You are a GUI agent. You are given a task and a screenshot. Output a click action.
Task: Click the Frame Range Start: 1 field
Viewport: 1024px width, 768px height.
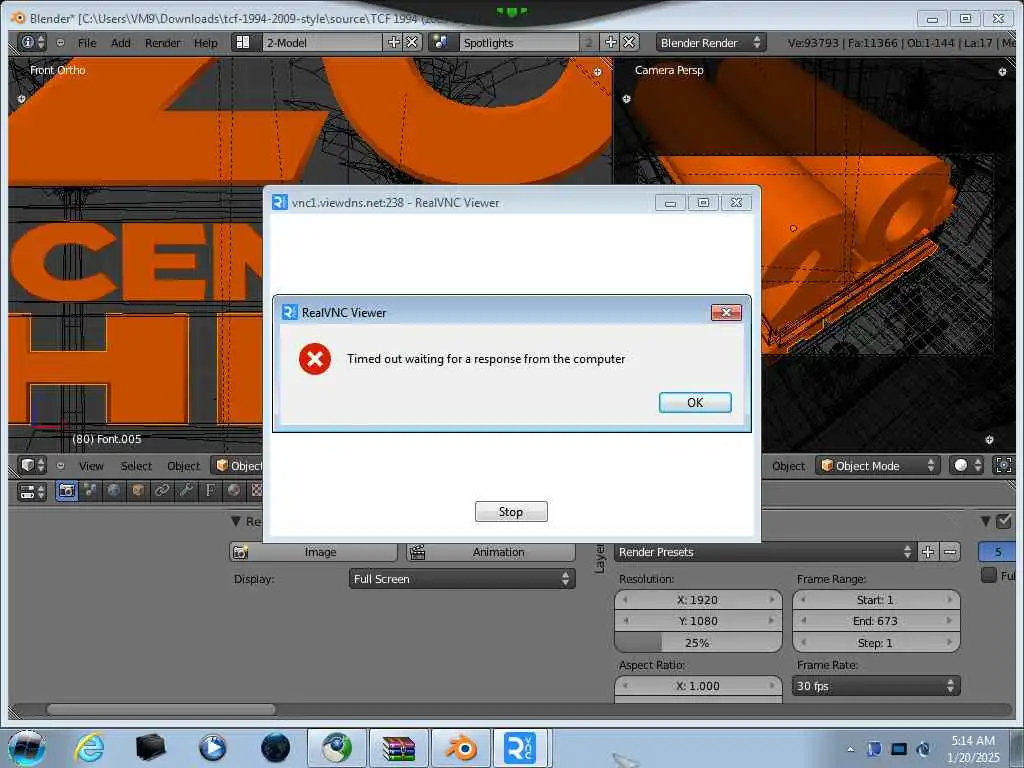(876, 600)
